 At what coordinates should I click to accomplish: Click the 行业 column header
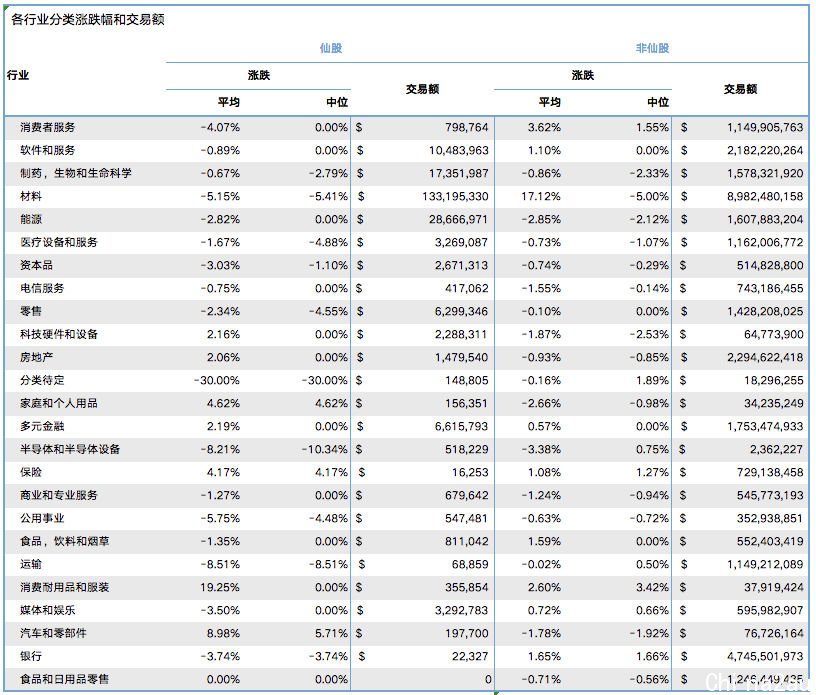[x=18, y=75]
